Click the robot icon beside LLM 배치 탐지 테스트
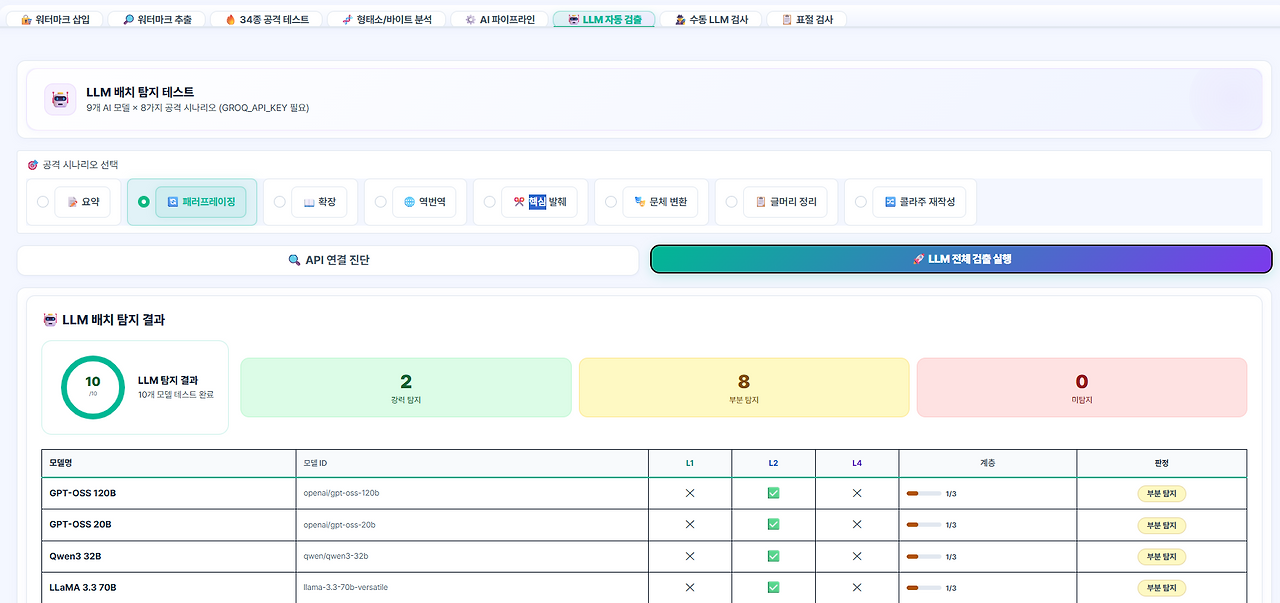The image size is (1280, 603). tap(60, 99)
